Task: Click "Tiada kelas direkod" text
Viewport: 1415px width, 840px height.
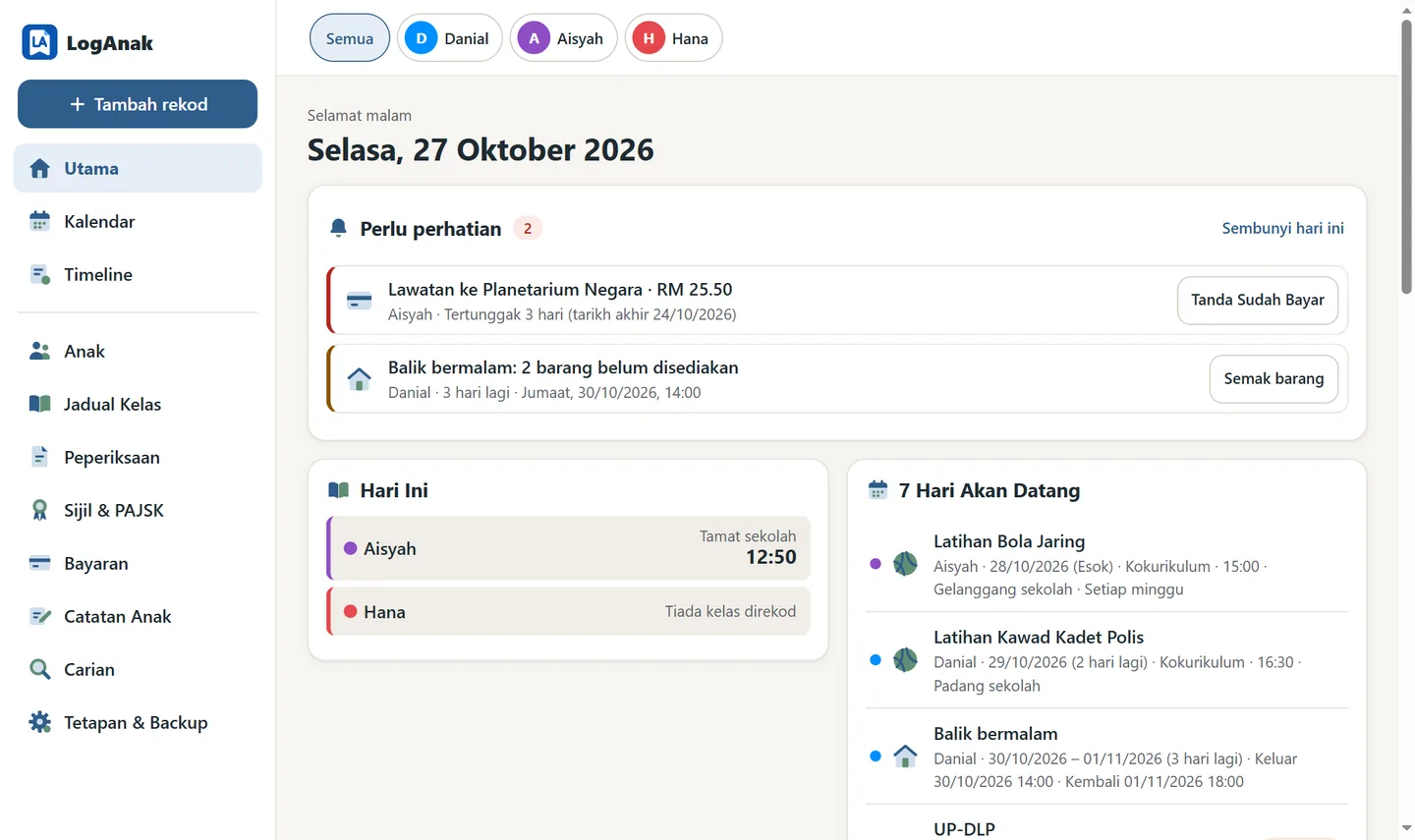Action: tap(730, 611)
